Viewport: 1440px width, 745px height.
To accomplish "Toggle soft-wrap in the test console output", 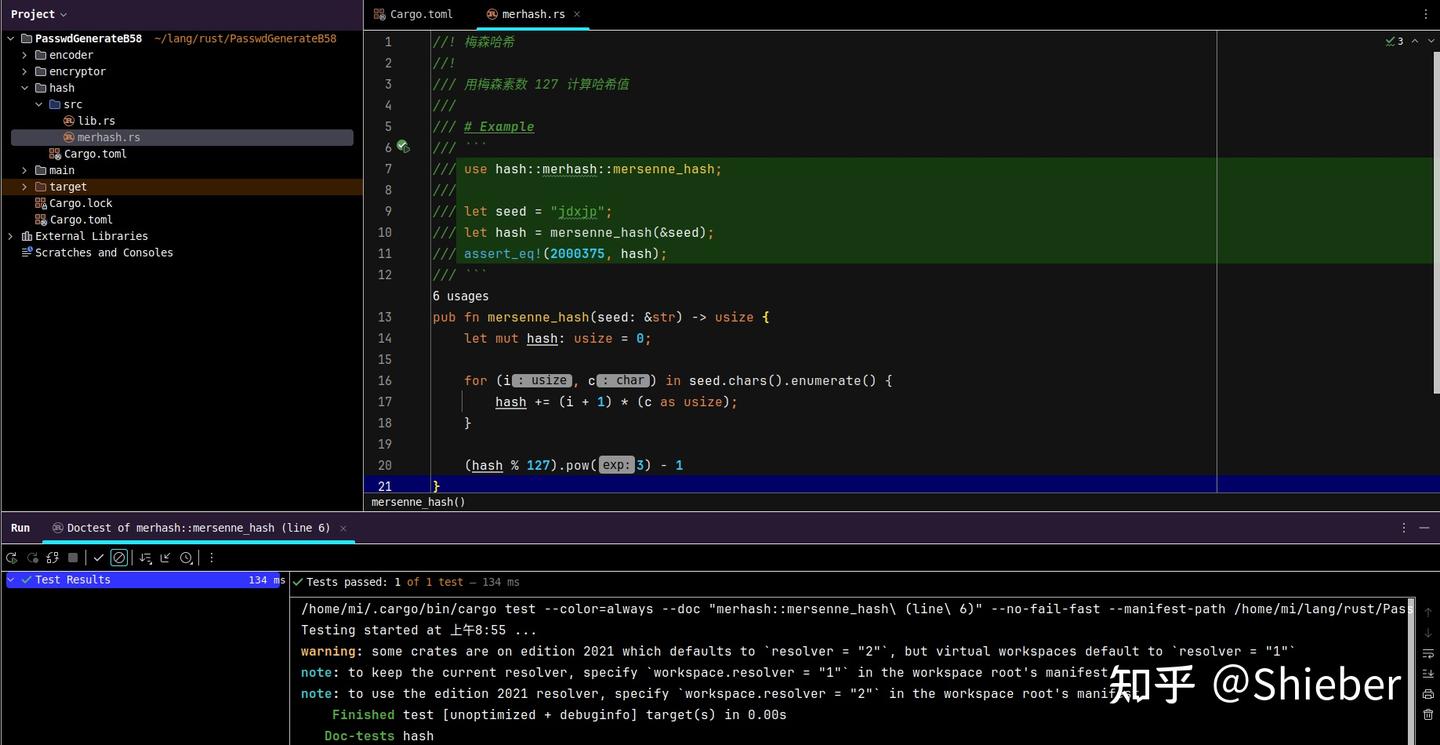I will [x=1427, y=654].
